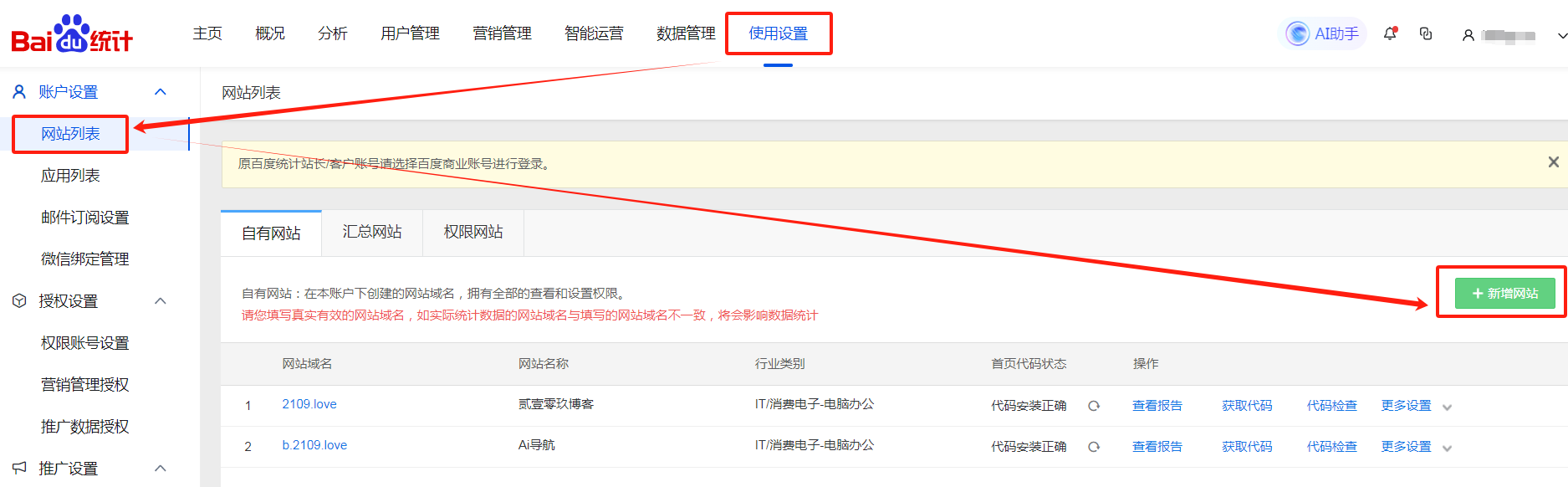Click the 新增网站 button
Screen dimensions: 1568x487
[x=1504, y=293]
